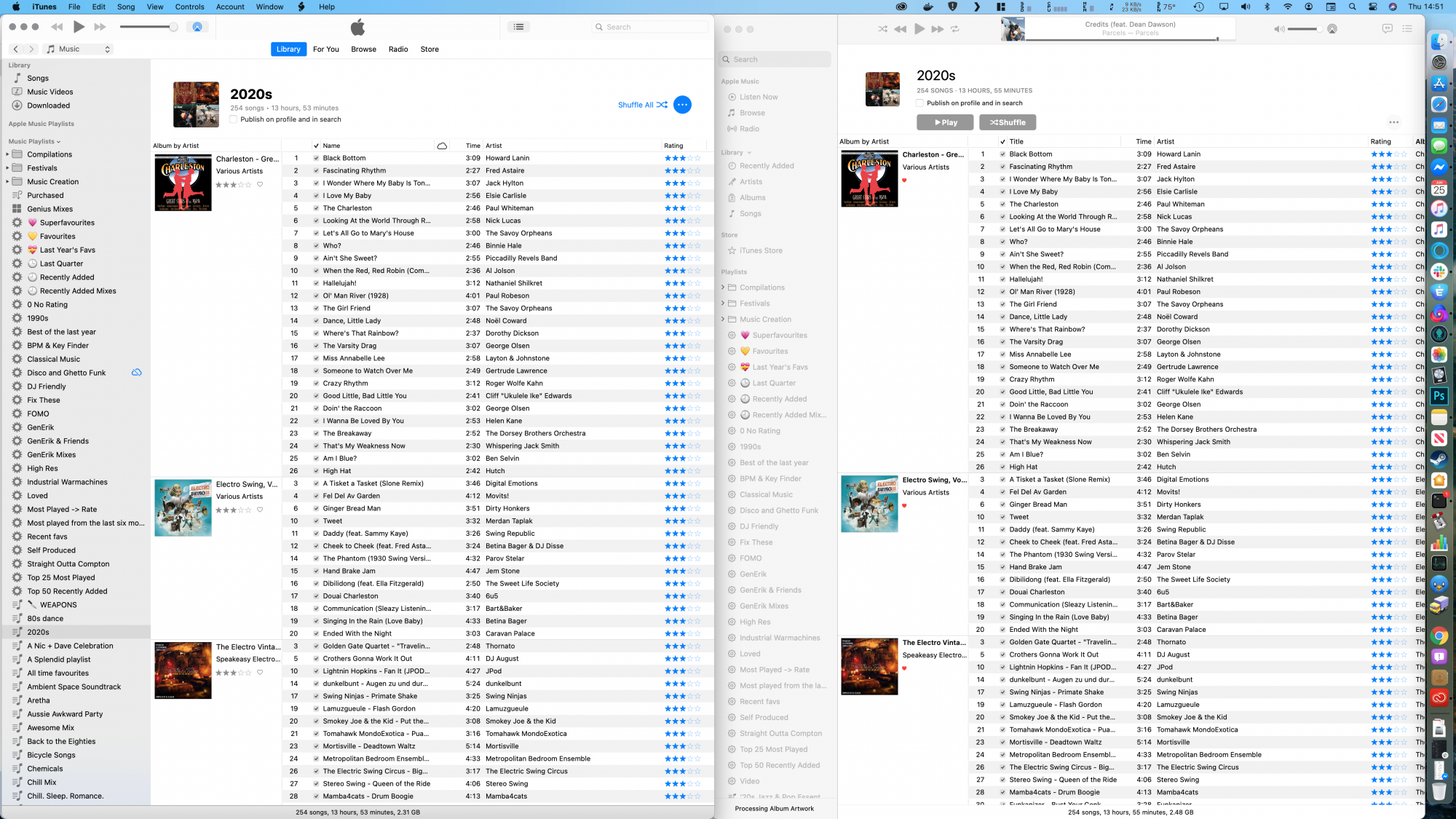
Task: Collapse Library section in Music app sidebar
Action: coord(748,153)
